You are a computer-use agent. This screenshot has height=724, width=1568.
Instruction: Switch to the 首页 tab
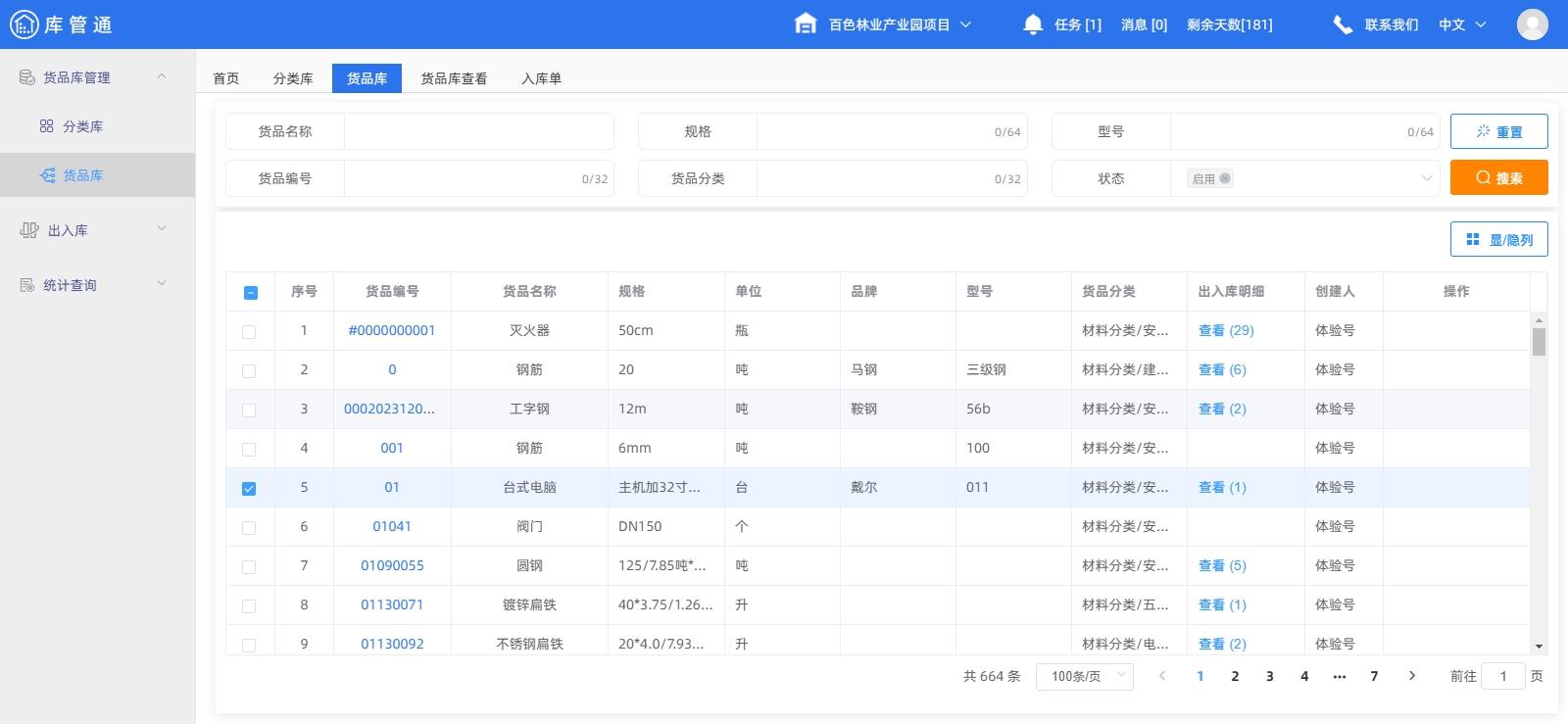[226, 78]
